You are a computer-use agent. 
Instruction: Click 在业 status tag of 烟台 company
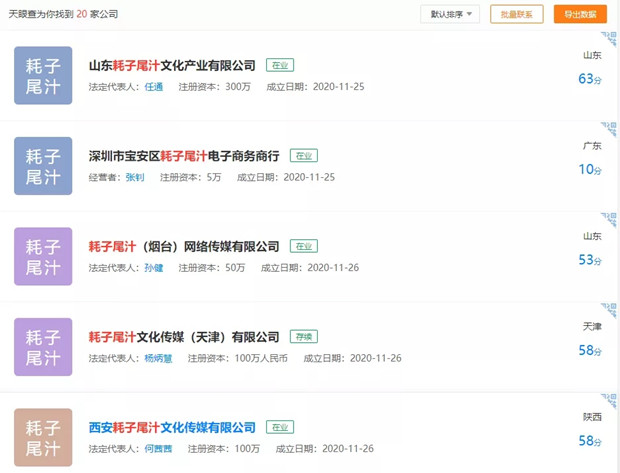point(304,246)
